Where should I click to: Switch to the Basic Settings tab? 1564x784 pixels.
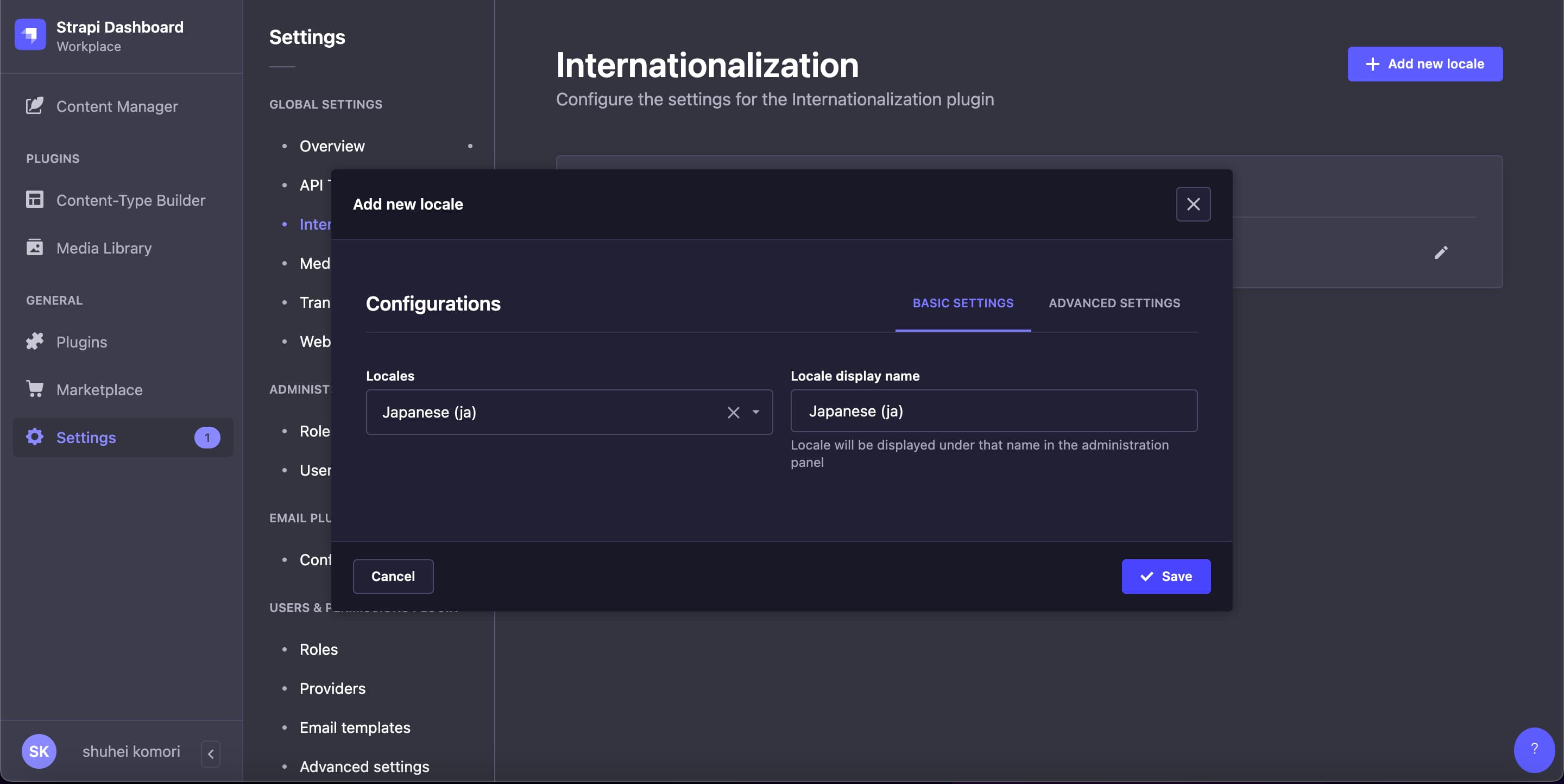pos(963,303)
